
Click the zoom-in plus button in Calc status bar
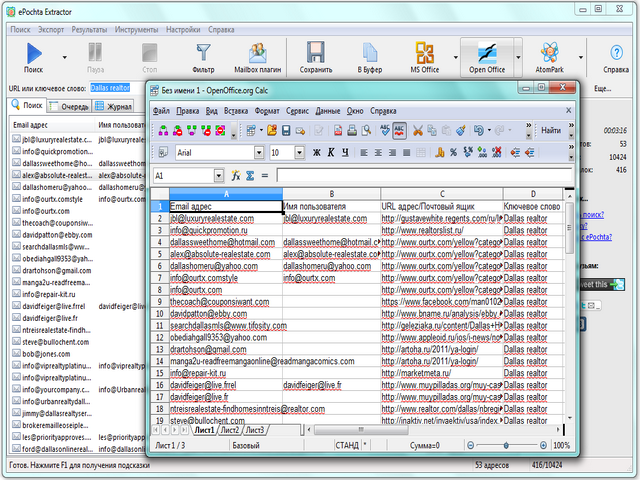[543, 445]
